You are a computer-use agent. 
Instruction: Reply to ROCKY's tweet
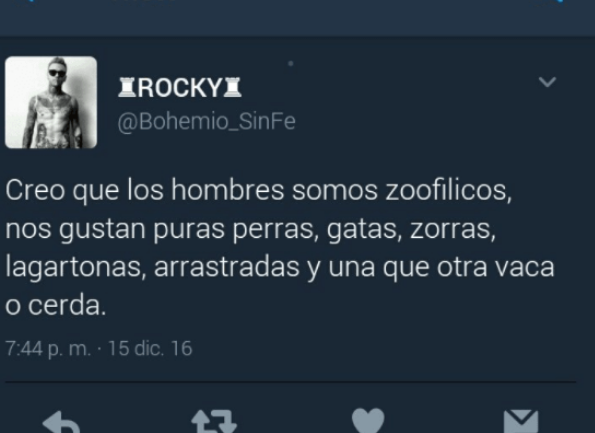(x=61, y=422)
